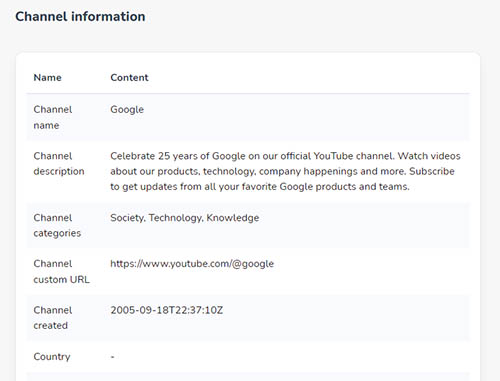
Task: Click the 'Channel name' row label
Action: tap(53, 117)
